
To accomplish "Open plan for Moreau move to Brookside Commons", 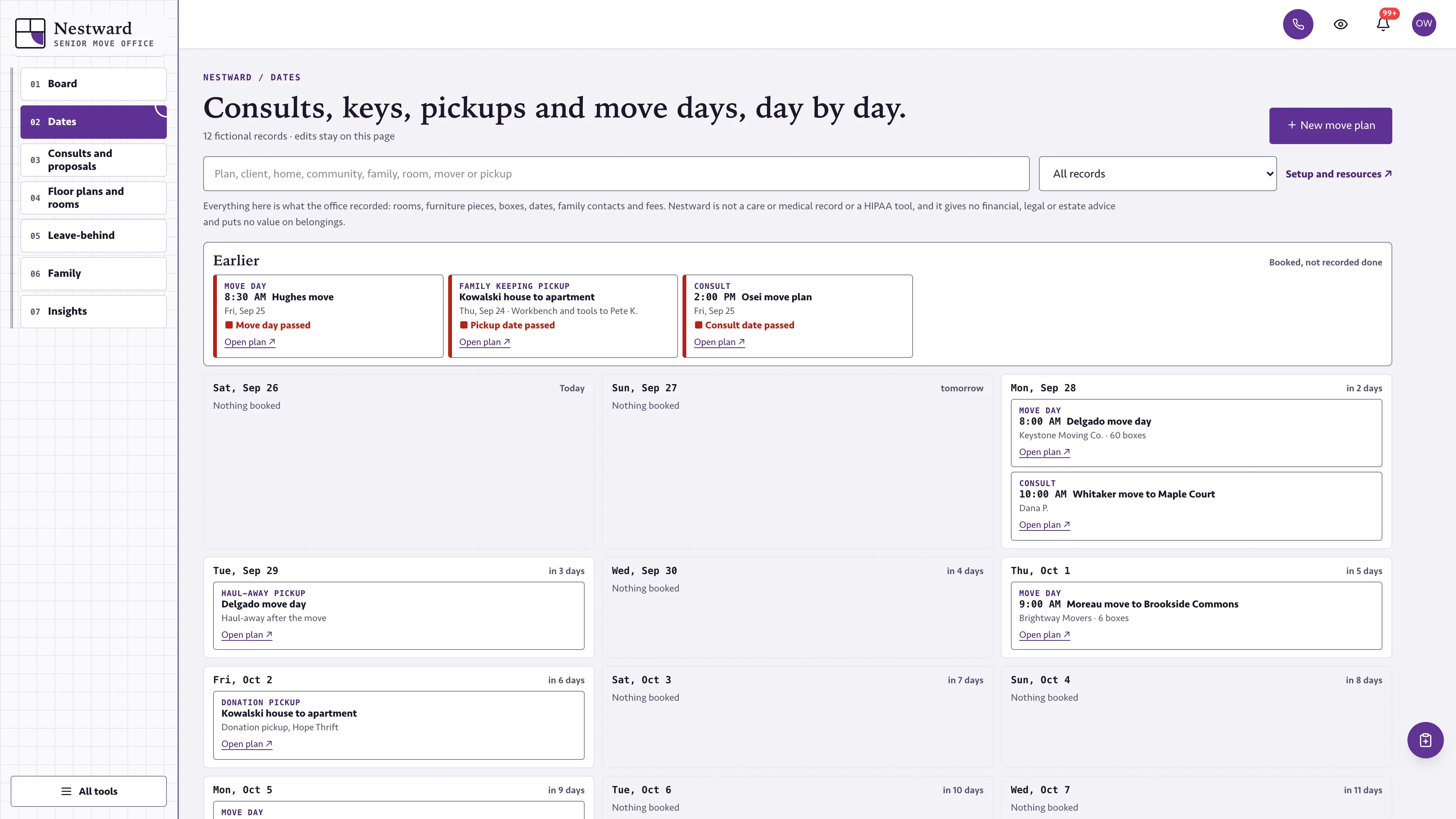I will (1044, 635).
